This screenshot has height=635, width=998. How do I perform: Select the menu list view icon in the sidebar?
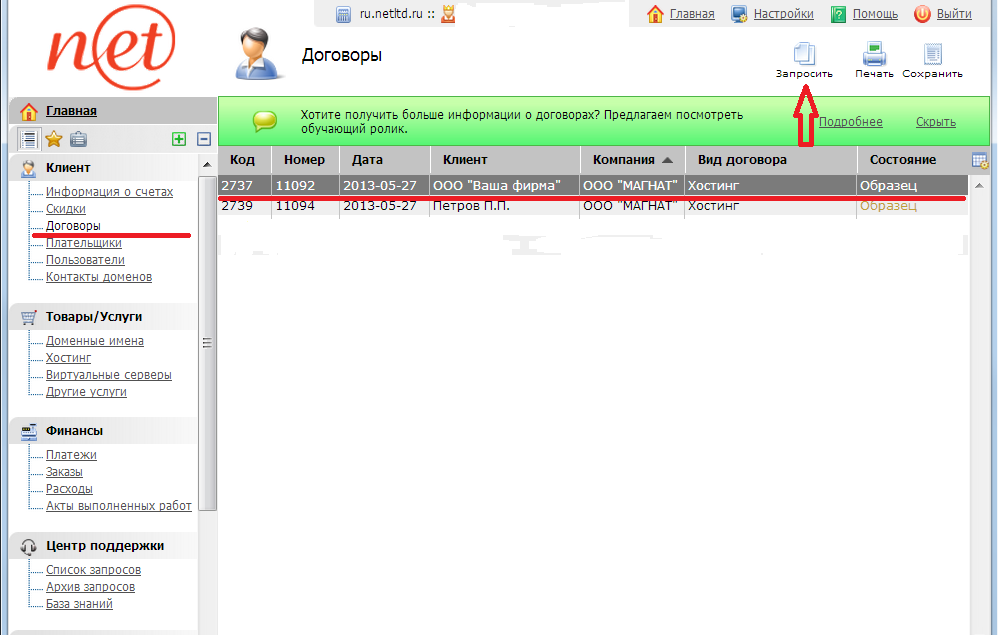[29, 139]
